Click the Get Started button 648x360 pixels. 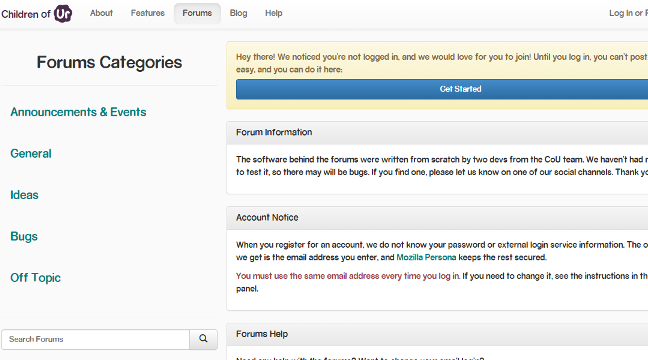pos(442,89)
